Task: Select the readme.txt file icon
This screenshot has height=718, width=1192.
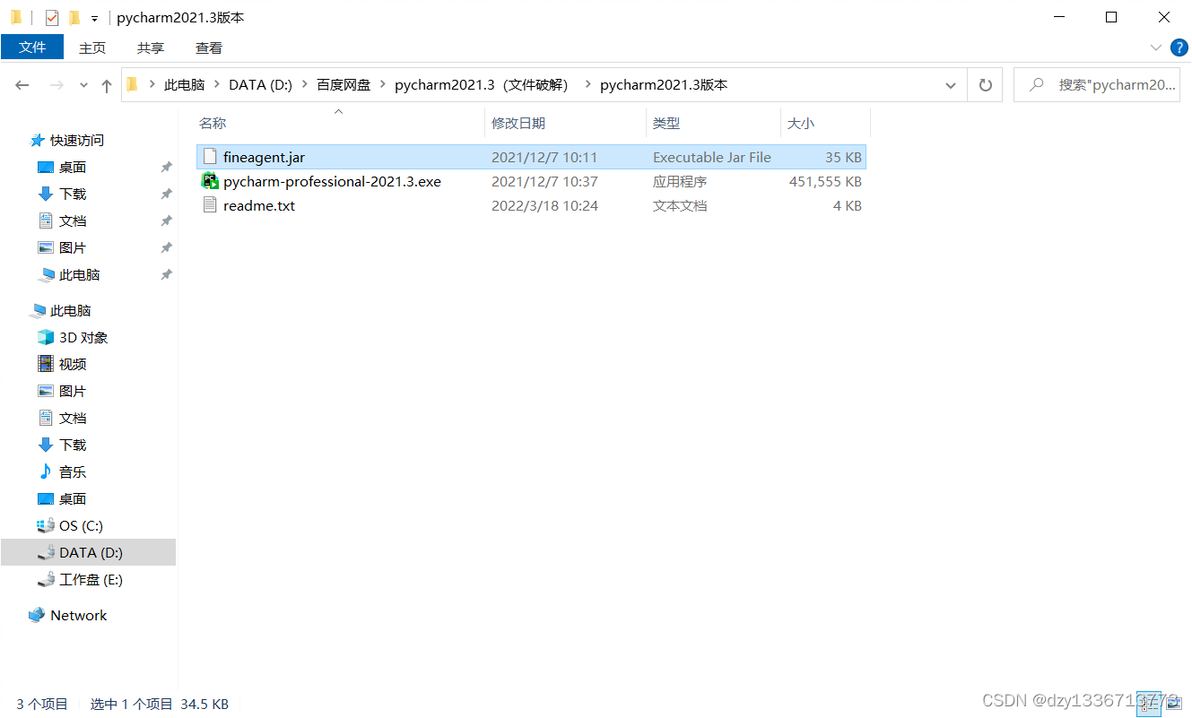Action: [210, 205]
